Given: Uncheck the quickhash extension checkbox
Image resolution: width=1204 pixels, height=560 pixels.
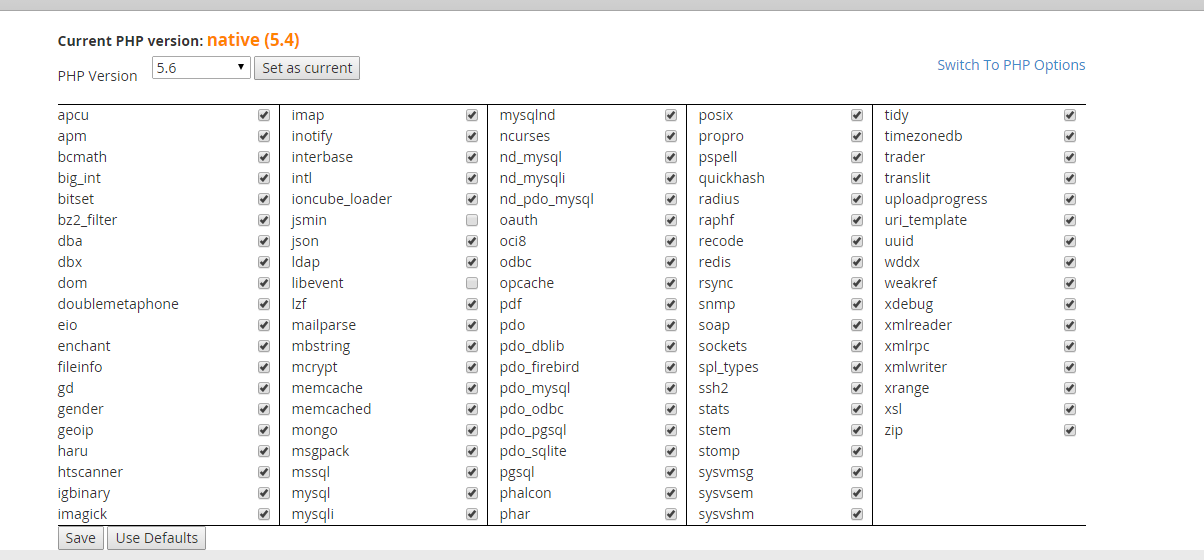Looking at the screenshot, I should 857,178.
